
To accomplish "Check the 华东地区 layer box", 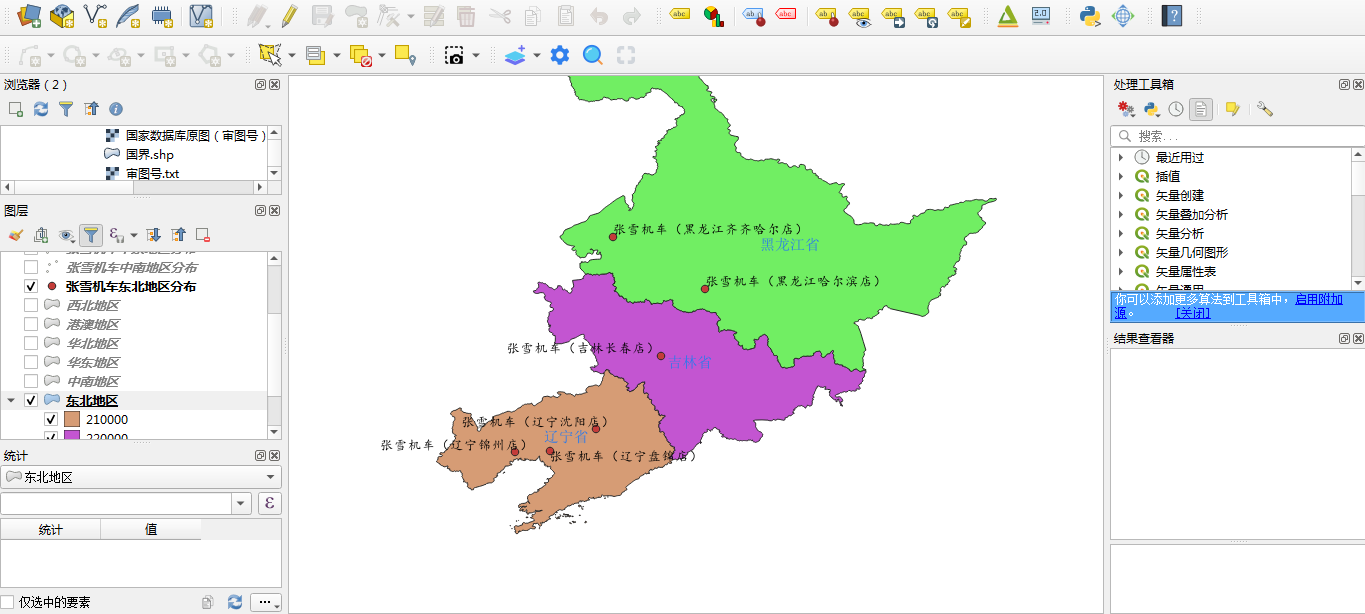I will point(31,362).
